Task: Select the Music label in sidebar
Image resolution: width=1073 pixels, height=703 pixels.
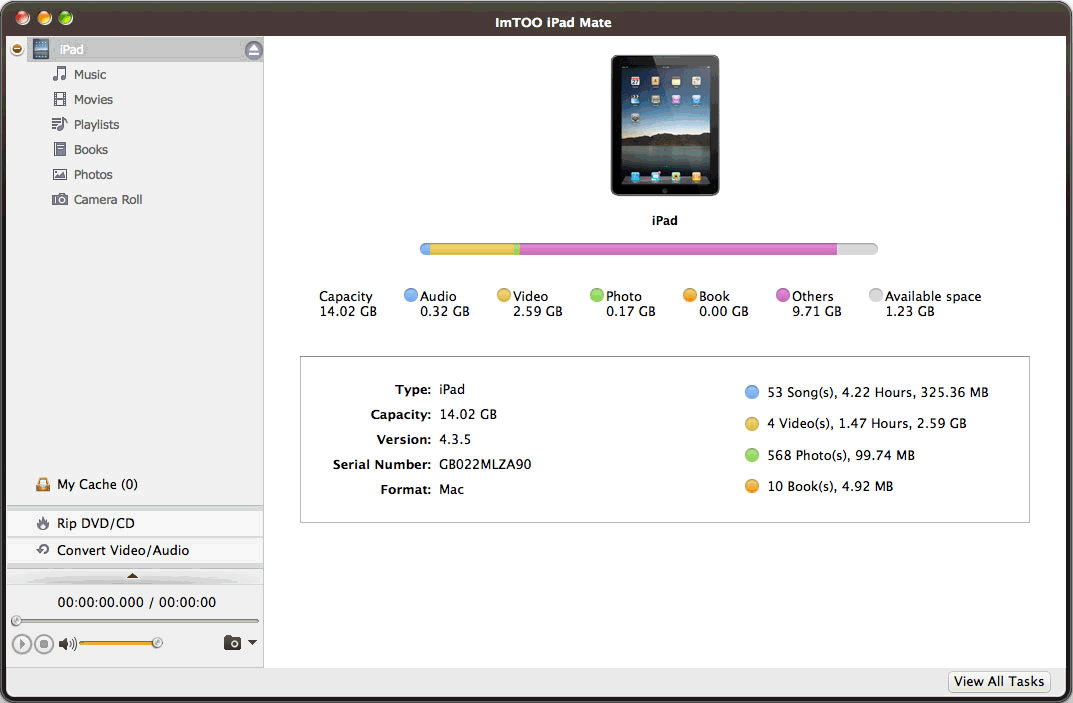Action: pyautogui.click(x=90, y=75)
